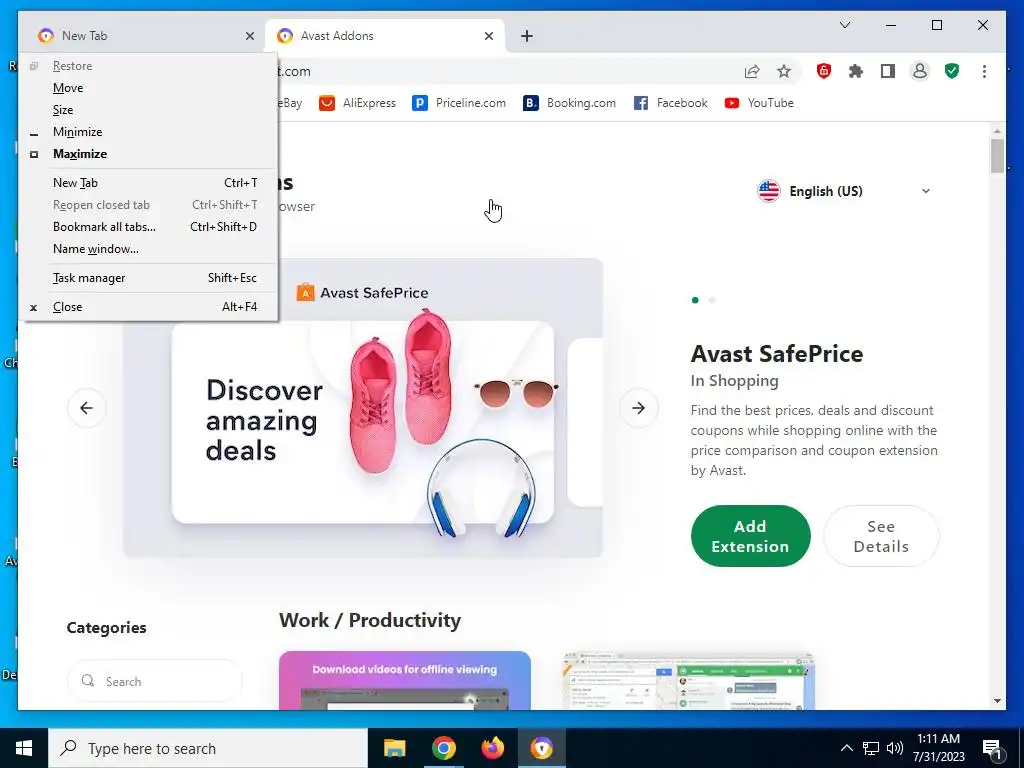Open the green messaging extension thumbnail
1024x768 pixels.
(x=688, y=680)
